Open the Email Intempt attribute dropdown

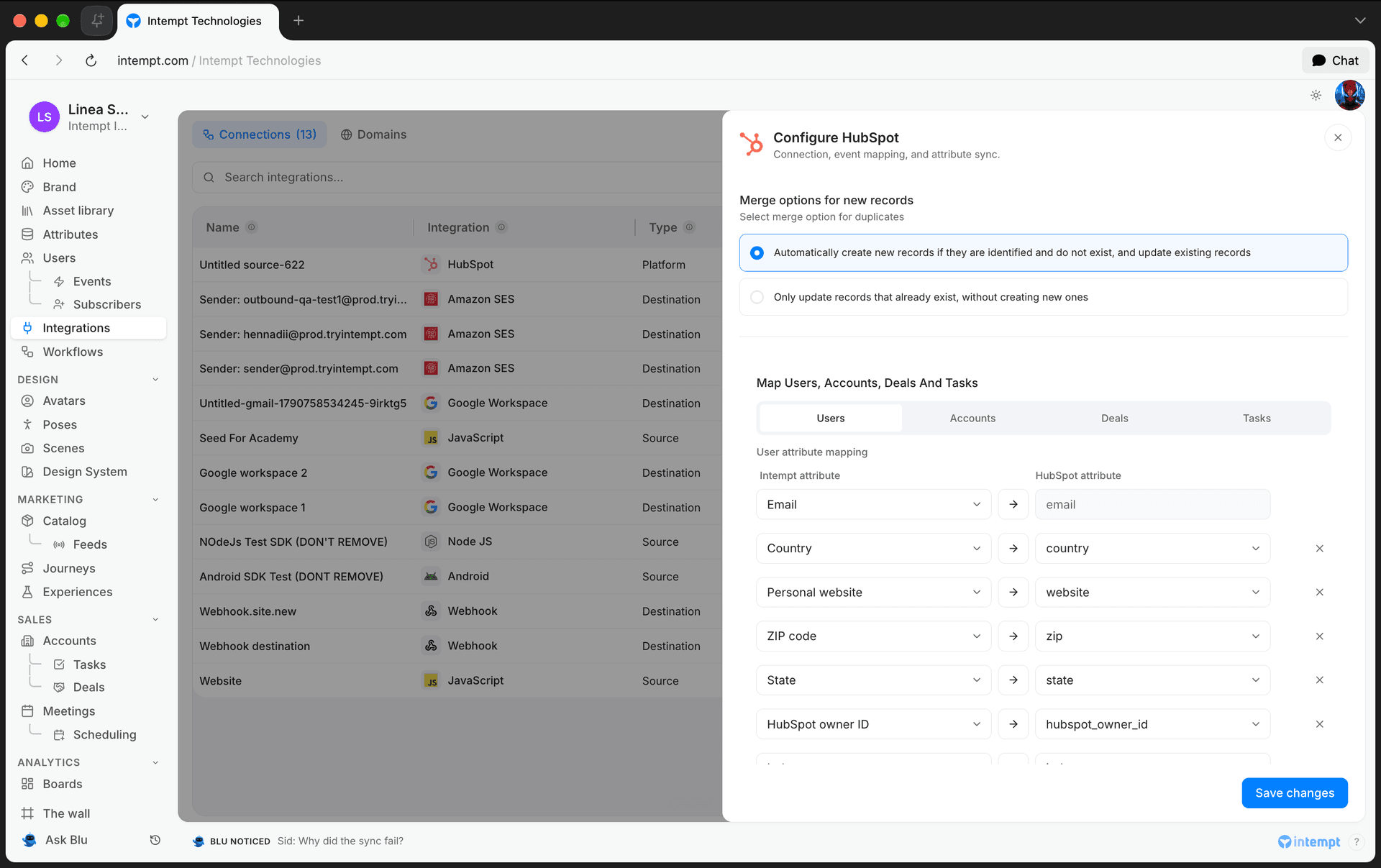(x=874, y=505)
